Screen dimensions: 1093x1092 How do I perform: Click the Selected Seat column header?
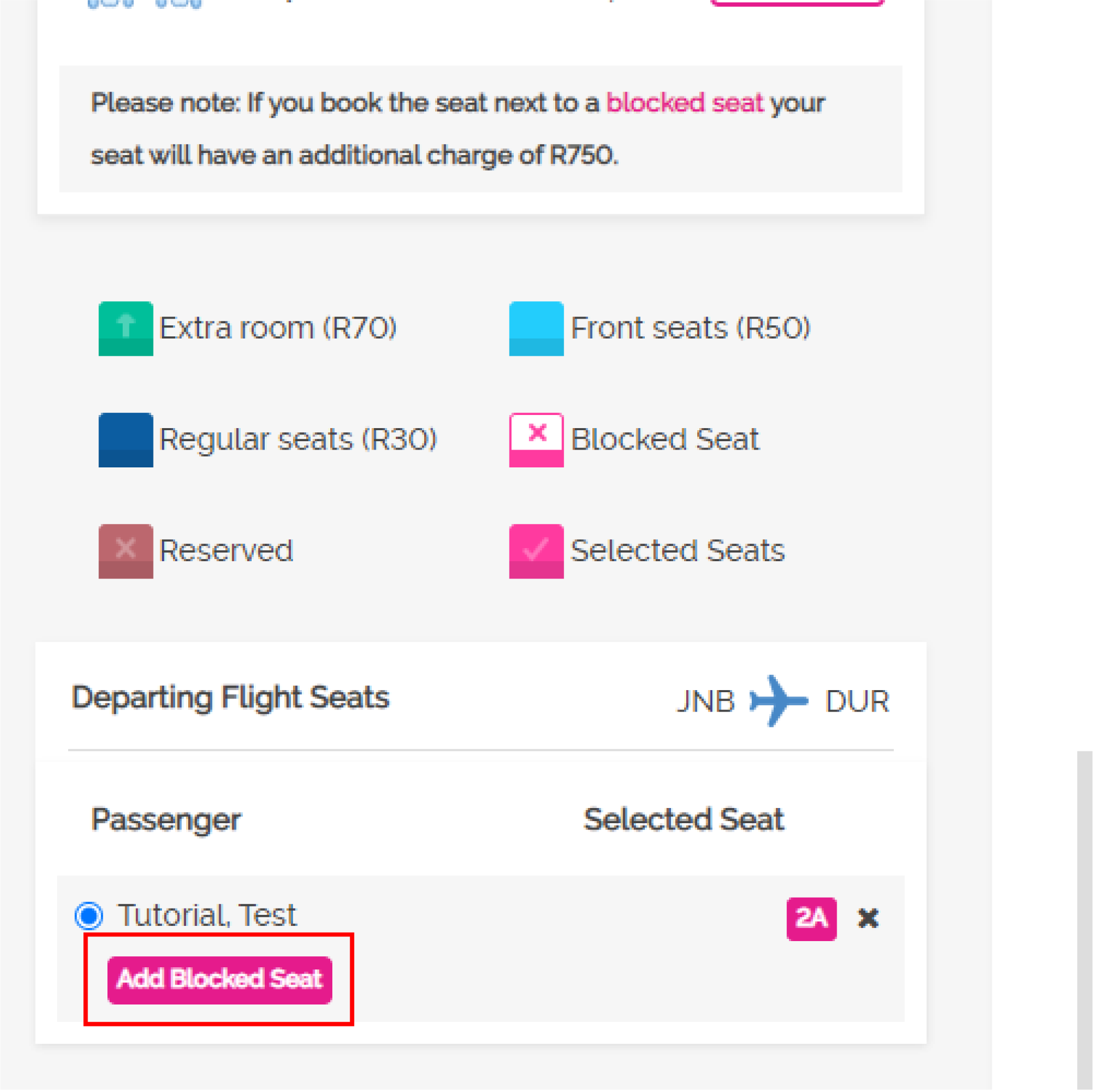point(684,820)
